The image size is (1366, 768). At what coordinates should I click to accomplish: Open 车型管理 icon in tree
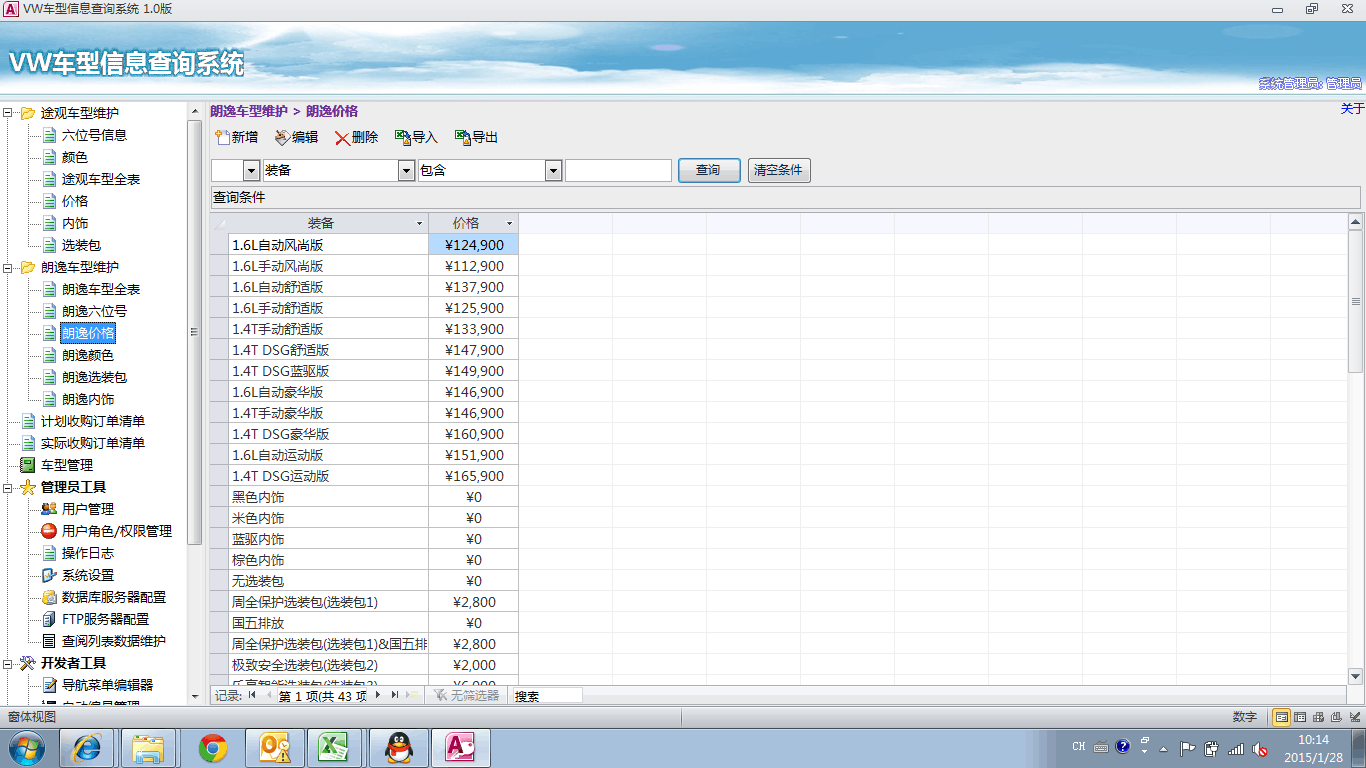pos(28,465)
